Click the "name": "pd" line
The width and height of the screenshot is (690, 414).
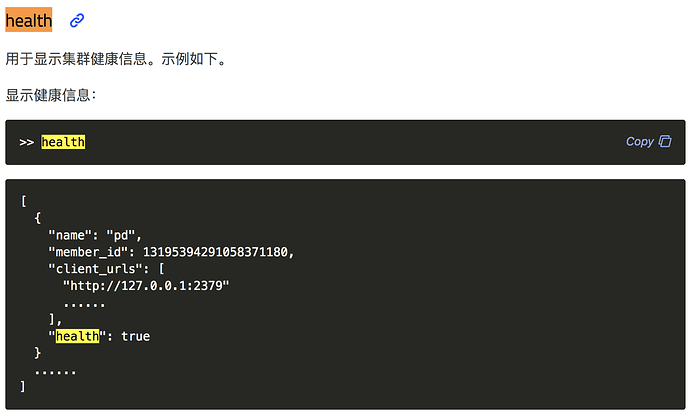(x=95, y=234)
